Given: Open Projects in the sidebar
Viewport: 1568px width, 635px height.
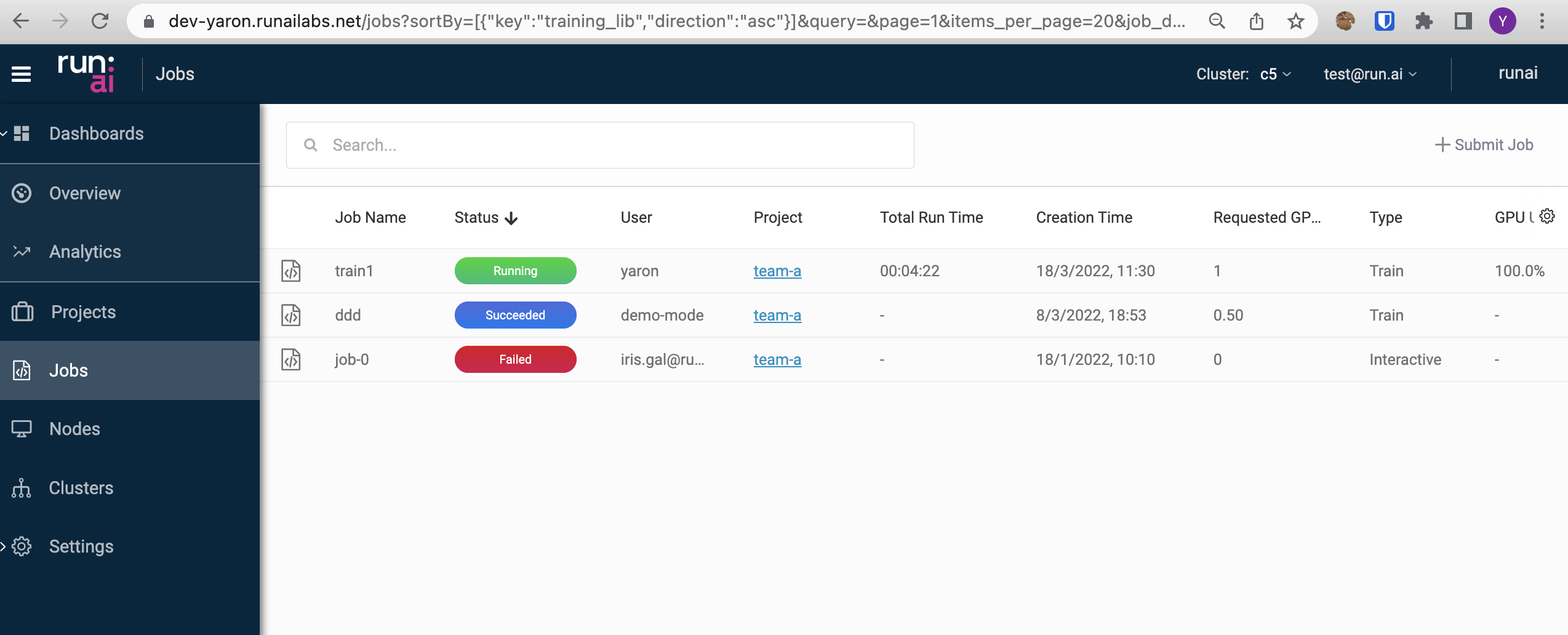Looking at the screenshot, I should (x=130, y=312).
